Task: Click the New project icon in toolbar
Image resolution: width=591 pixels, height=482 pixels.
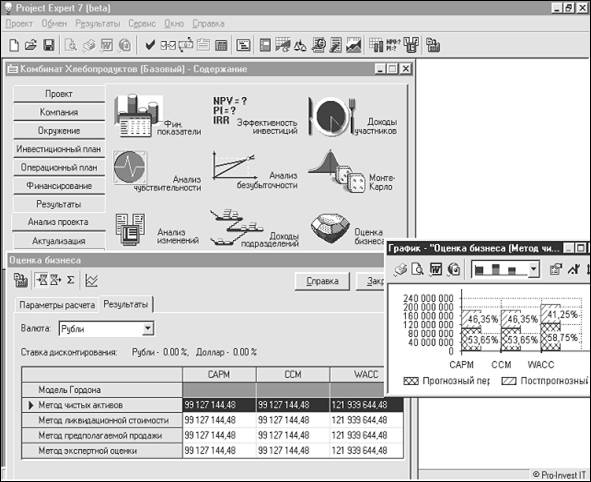Action: 14,45
